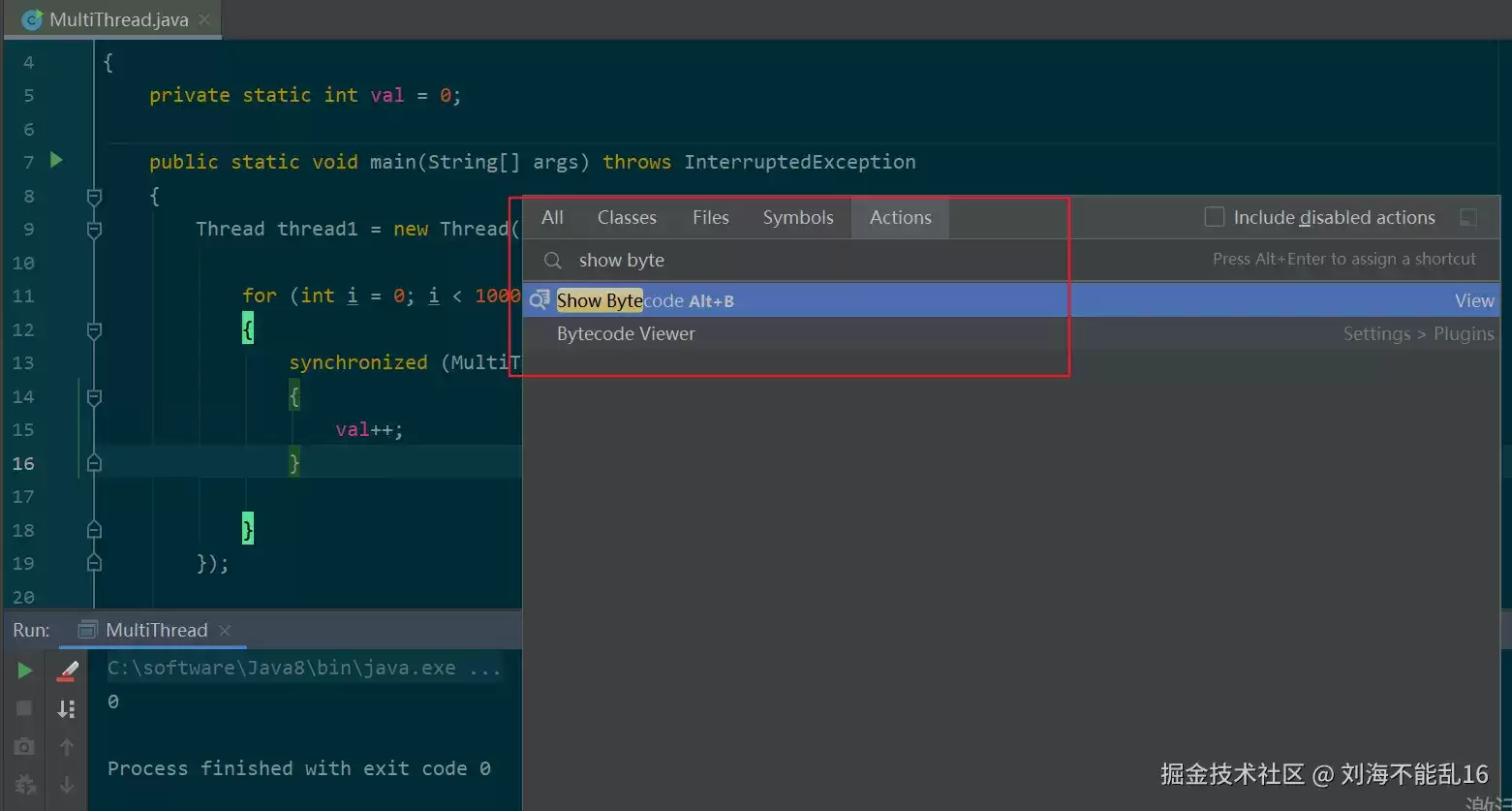This screenshot has width=1512, height=811.
Task: Switch to the Symbols search tab
Action: pyautogui.click(x=798, y=217)
